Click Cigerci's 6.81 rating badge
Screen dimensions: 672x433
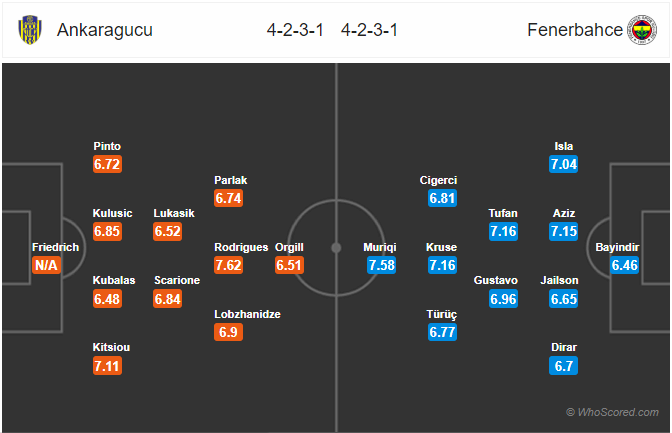pos(442,198)
